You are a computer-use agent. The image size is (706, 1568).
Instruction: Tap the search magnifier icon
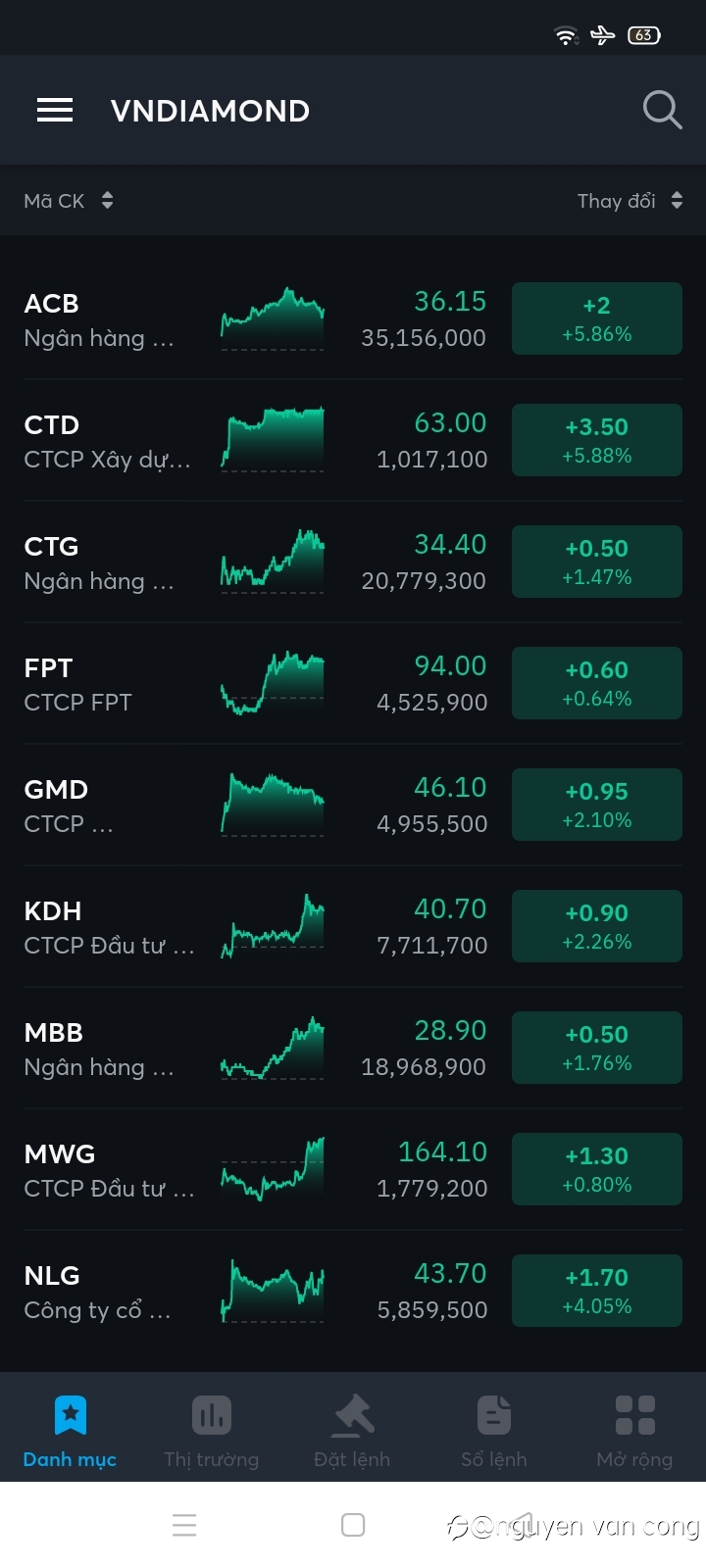[x=662, y=110]
